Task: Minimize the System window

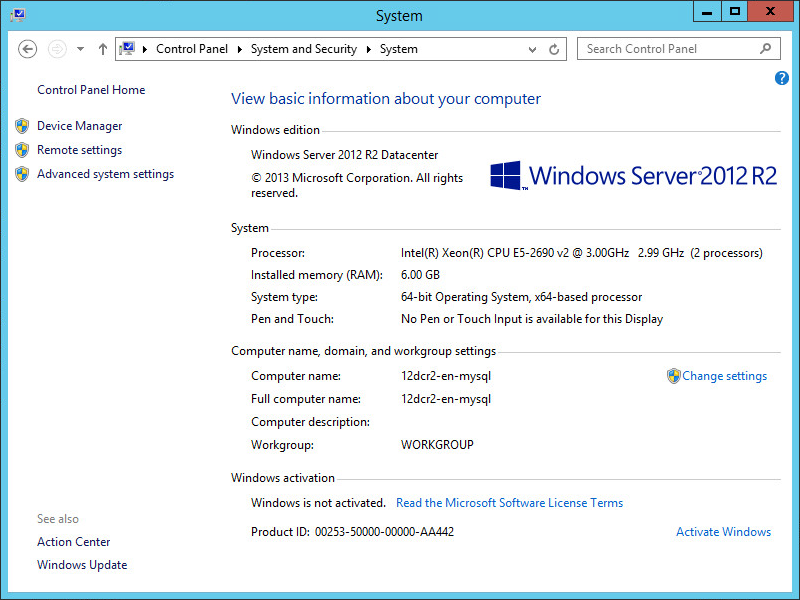Action: pos(707,11)
